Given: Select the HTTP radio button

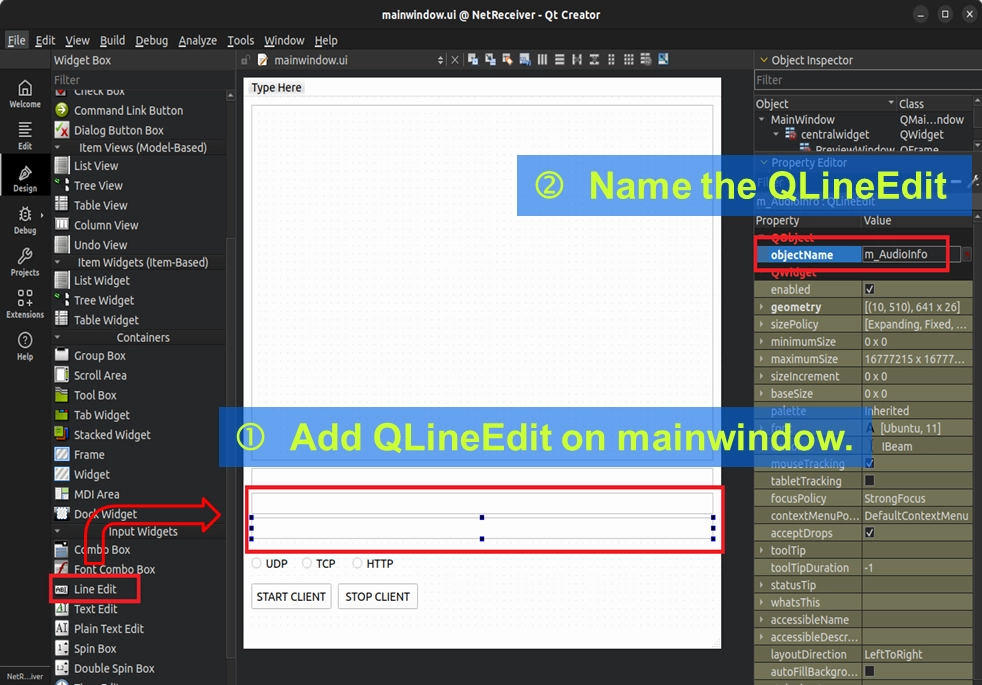Looking at the screenshot, I should (x=373, y=564).
